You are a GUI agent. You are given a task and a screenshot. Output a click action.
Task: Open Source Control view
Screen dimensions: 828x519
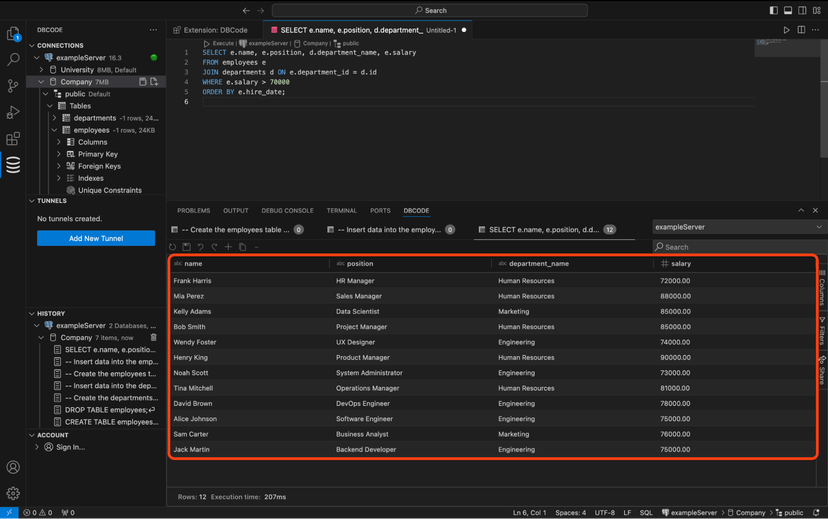13,86
